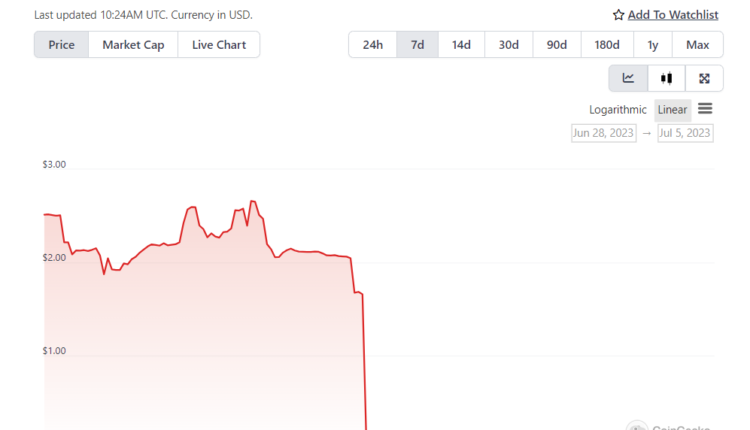Open the Price tab
750x430 pixels.
pyautogui.click(x=61, y=45)
